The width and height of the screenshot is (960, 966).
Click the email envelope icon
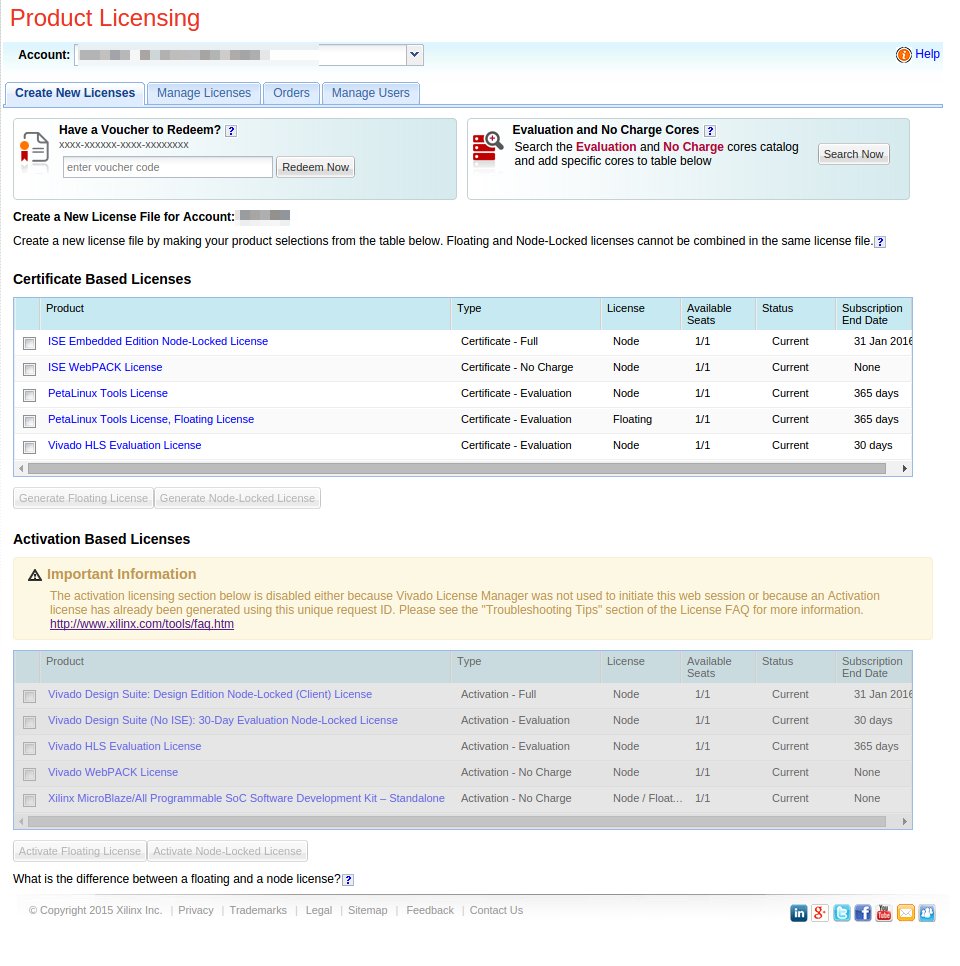[906, 913]
